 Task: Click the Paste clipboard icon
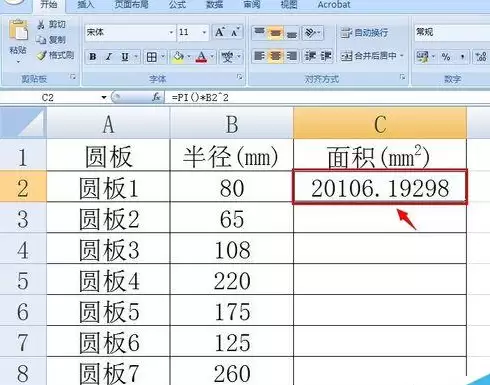tap(18, 31)
